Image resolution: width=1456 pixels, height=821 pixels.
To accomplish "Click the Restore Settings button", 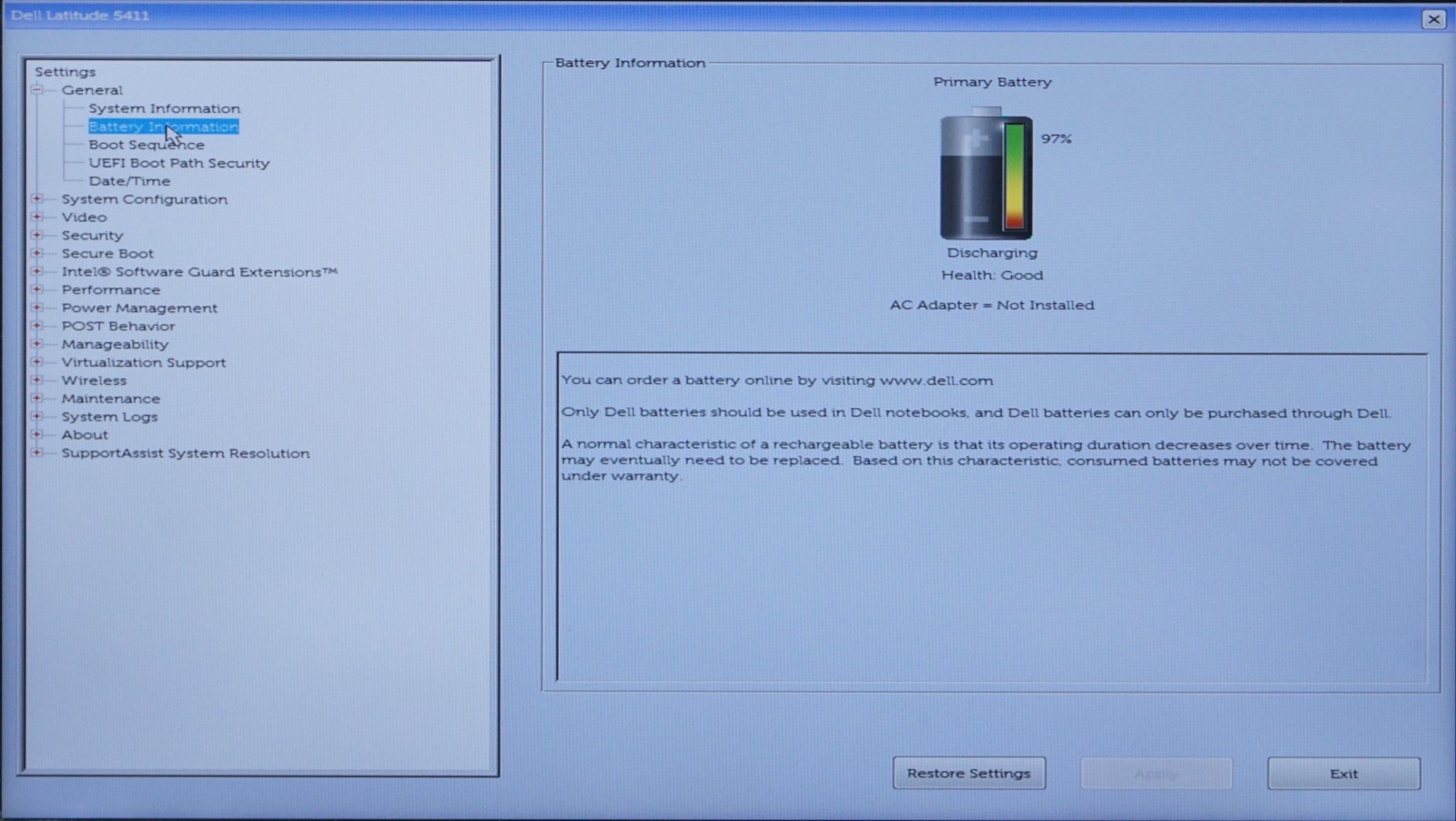I will pos(969,773).
